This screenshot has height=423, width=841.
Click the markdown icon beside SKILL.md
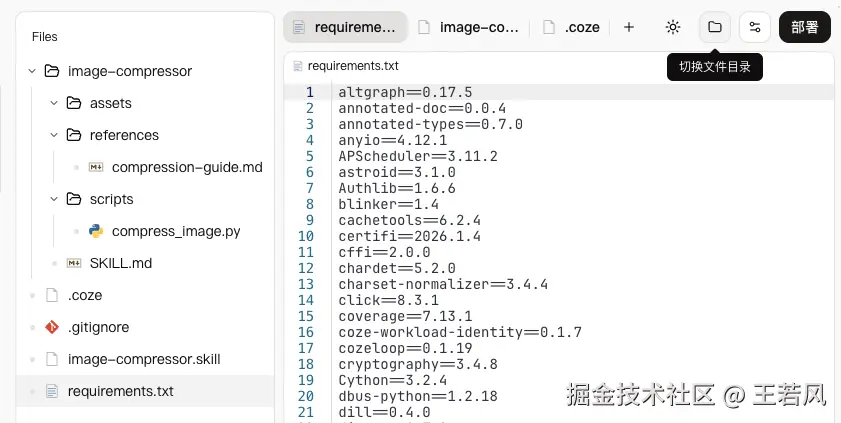(x=73, y=263)
